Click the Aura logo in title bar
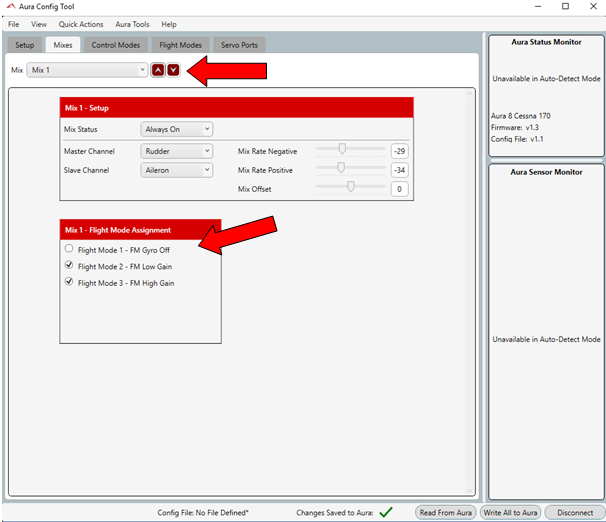This screenshot has width=606, height=522. coord(11,7)
